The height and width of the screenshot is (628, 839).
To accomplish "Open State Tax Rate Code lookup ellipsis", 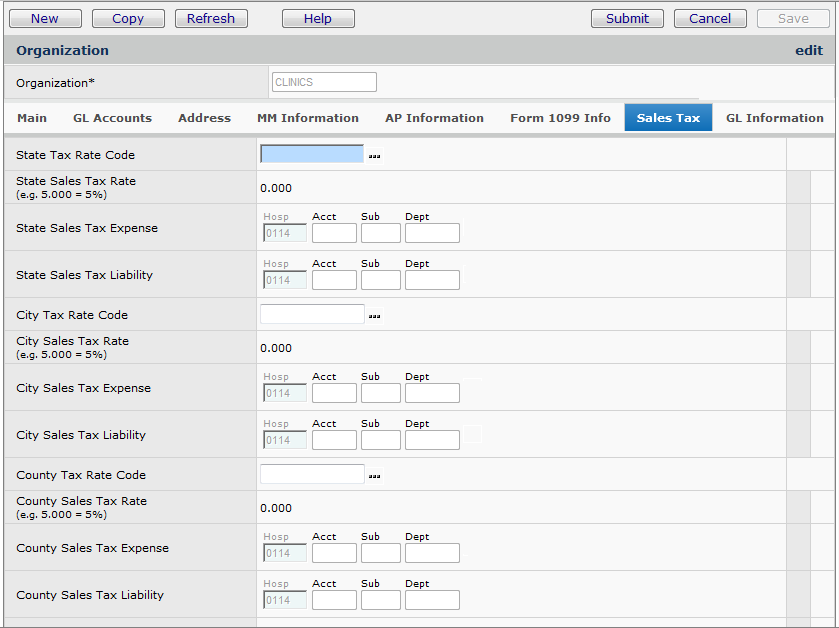I will tap(375, 156).
